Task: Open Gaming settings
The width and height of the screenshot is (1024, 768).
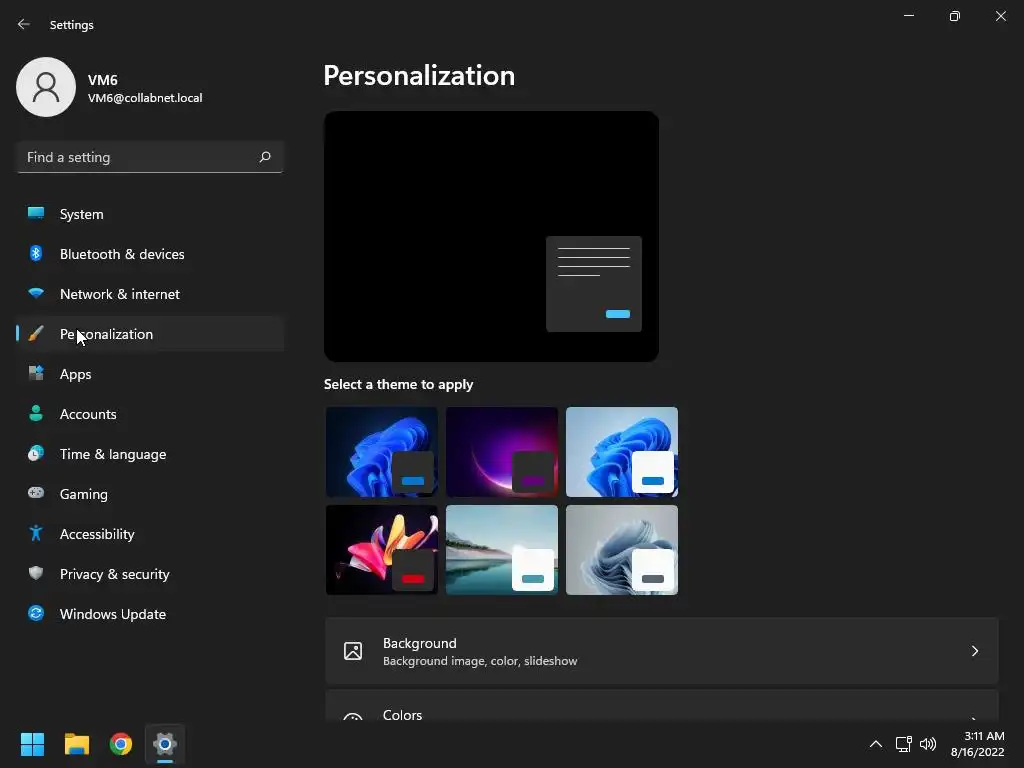Action: [150, 494]
